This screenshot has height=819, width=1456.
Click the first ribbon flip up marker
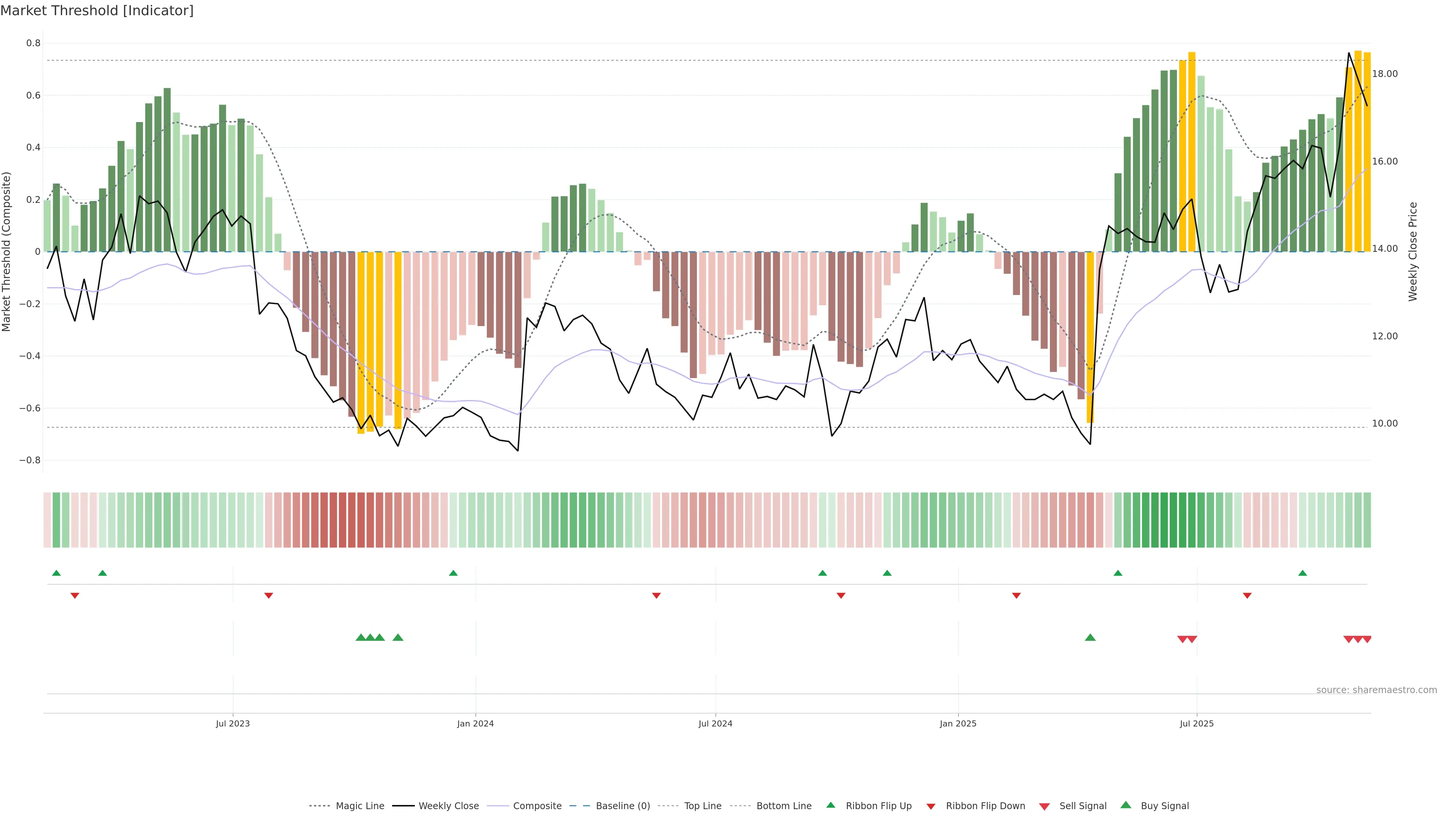(x=56, y=573)
